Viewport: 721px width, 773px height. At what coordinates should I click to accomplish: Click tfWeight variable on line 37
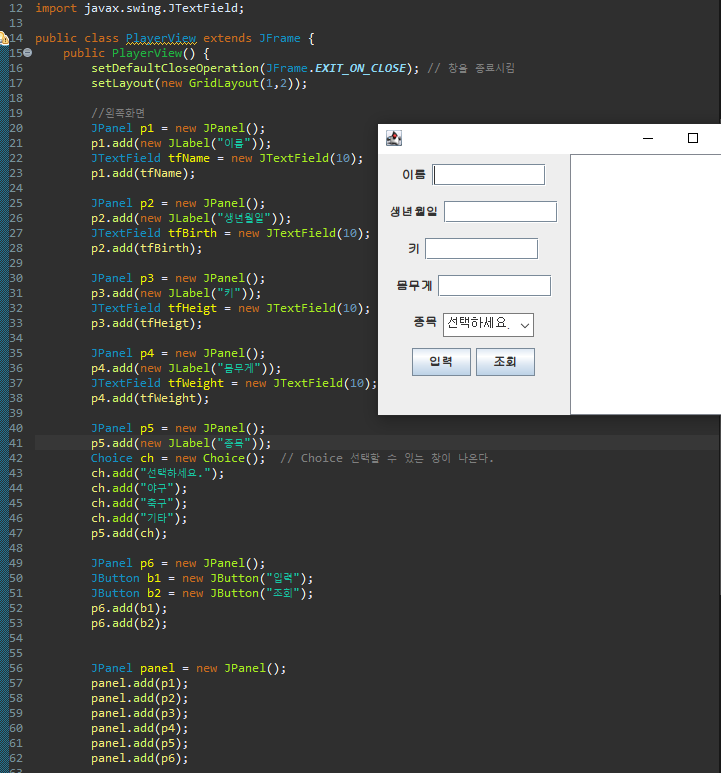click(x=196, y=383)
